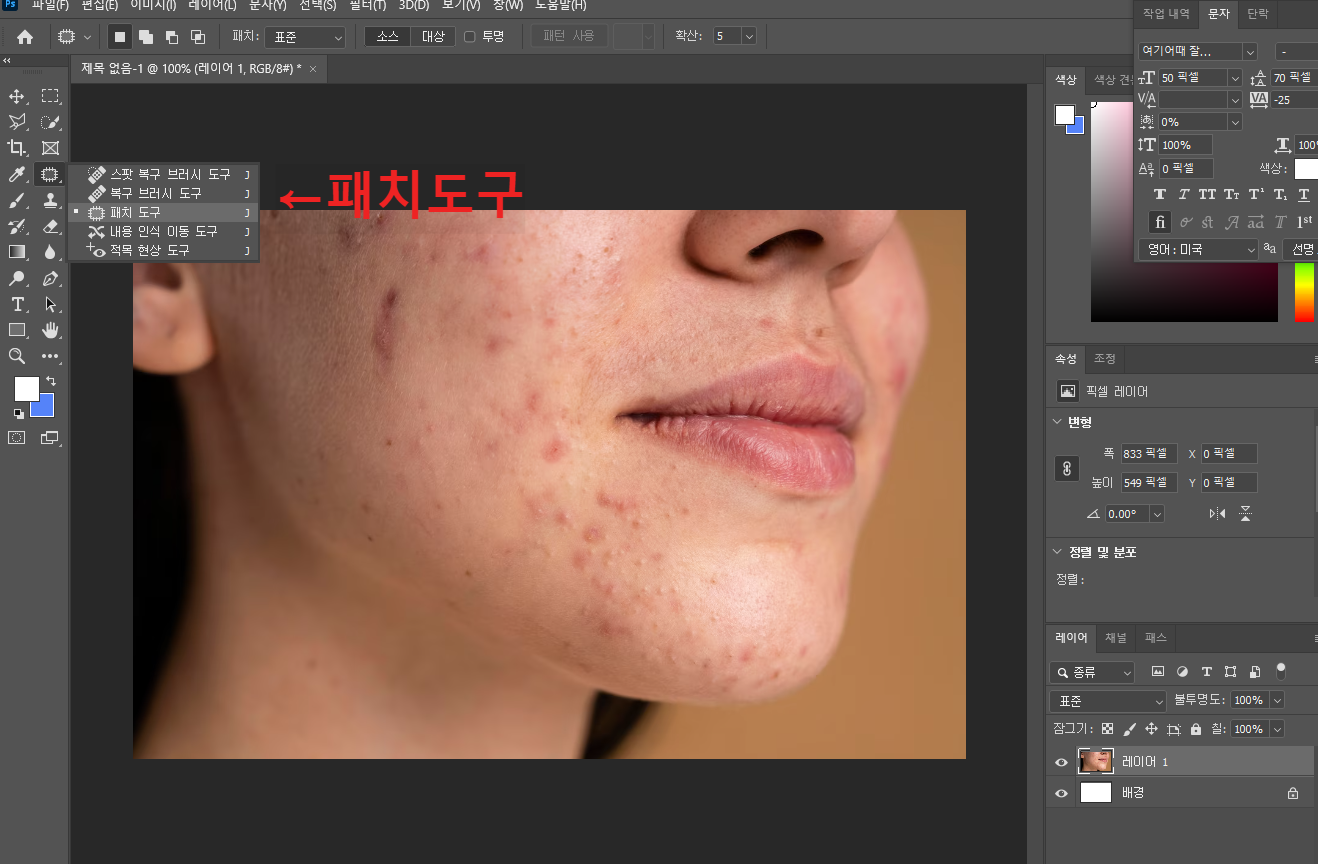Choose 스팟 복구 브러시 도구 from flyout
The image size is (1318, 864).
[x=164, y=174]
